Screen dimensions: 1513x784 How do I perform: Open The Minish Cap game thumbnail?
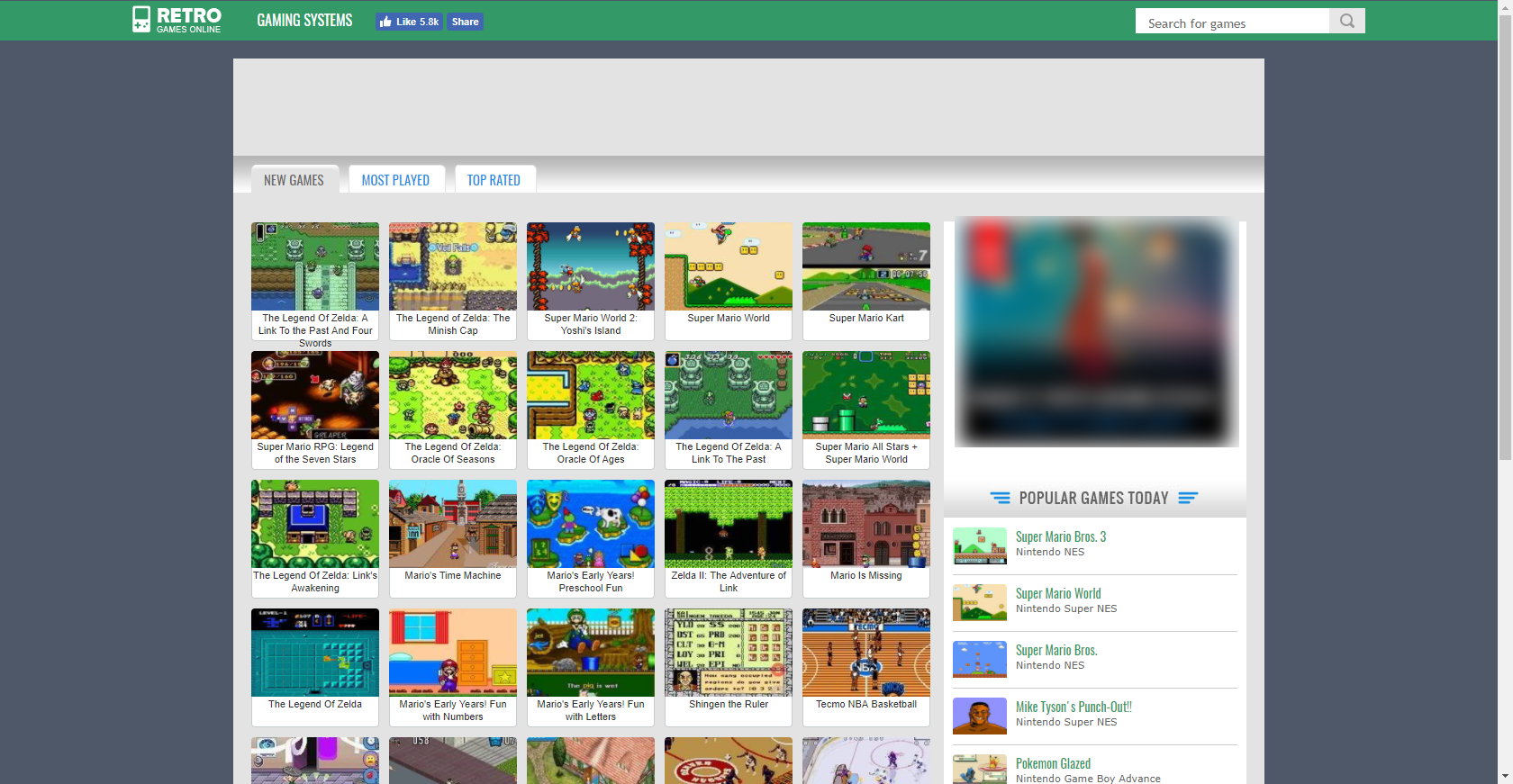(x=453, y=266)
